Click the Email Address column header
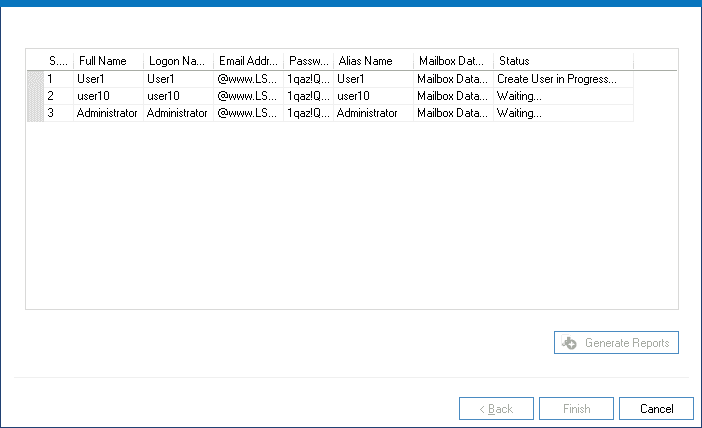The image size is (702, 428). [x=248, y=61]
